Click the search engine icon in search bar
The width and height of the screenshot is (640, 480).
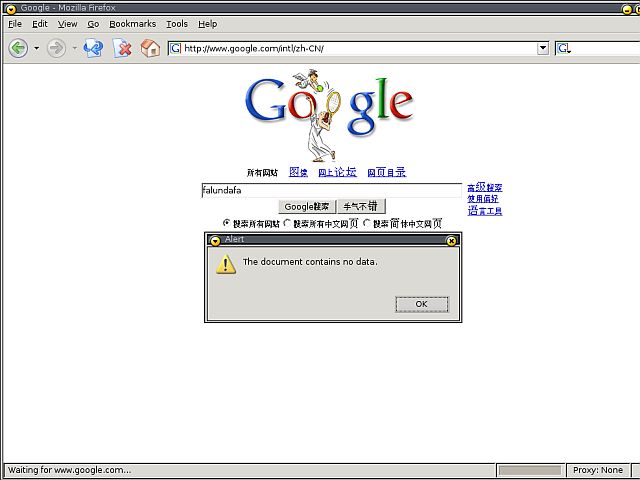[x=563, y=48]
